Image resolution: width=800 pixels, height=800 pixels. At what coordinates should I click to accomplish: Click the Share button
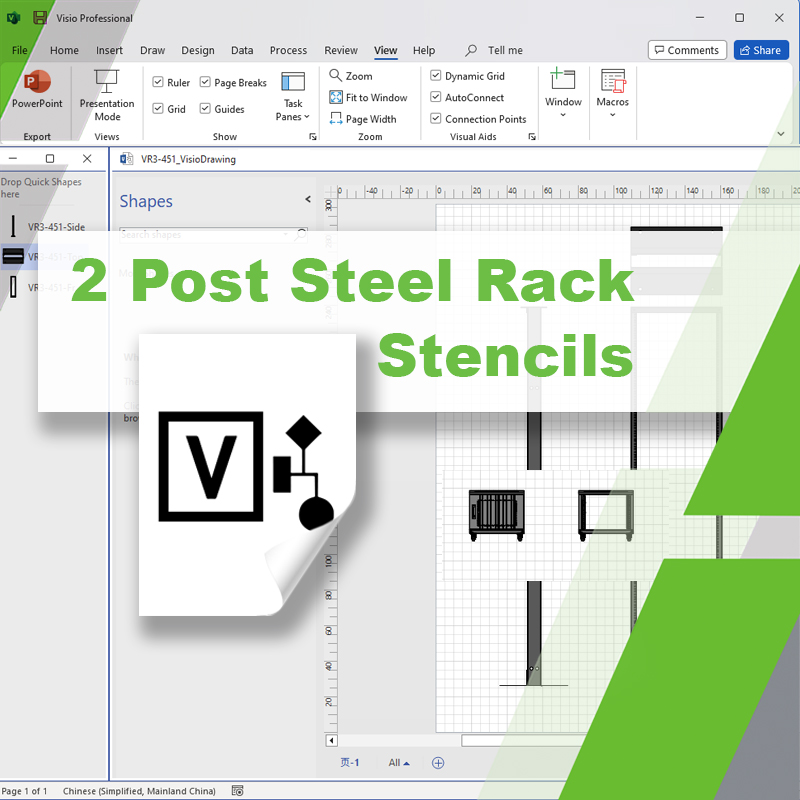click(x=759, y=49)
